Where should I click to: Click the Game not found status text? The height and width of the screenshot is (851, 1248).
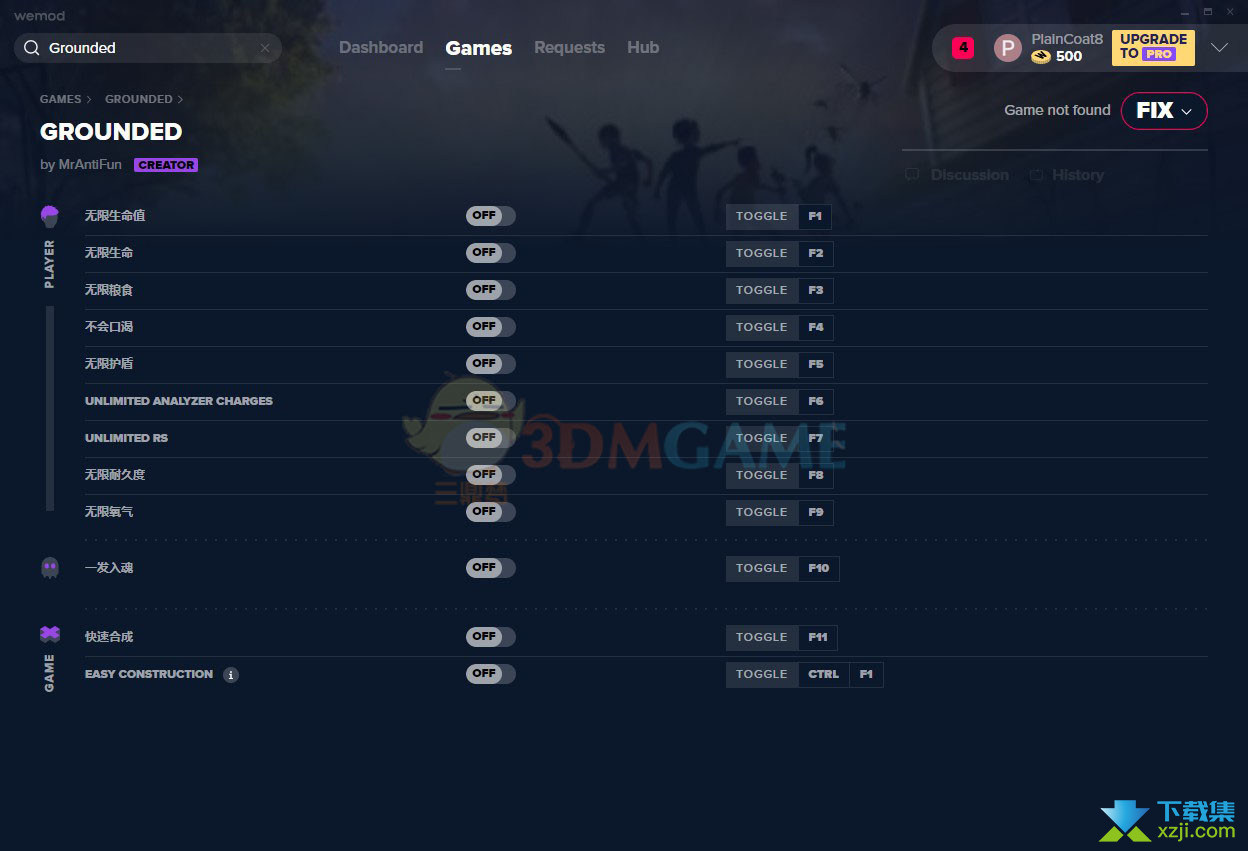pyautogui.click(x=1057, y=110)
